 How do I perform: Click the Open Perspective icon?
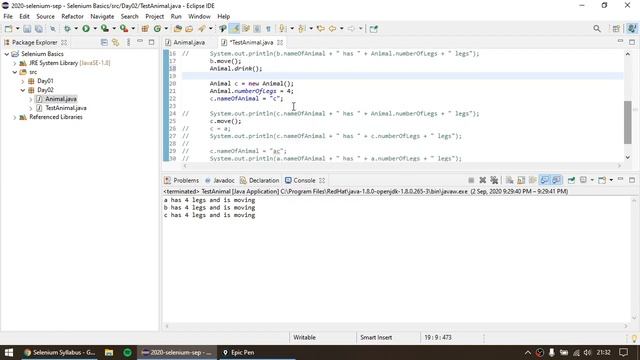[616, 29]
